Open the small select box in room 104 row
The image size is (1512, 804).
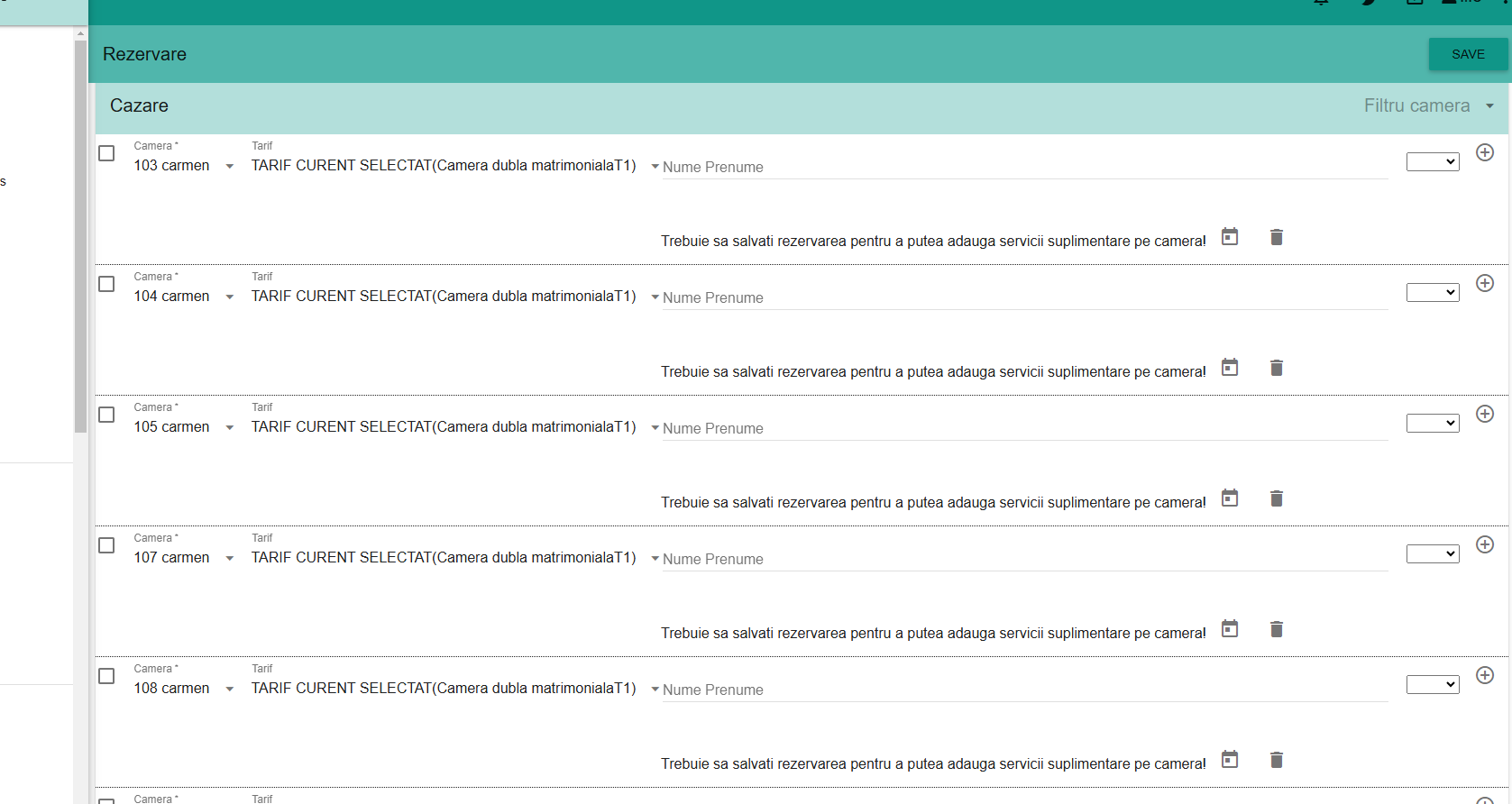[1433, 293]
